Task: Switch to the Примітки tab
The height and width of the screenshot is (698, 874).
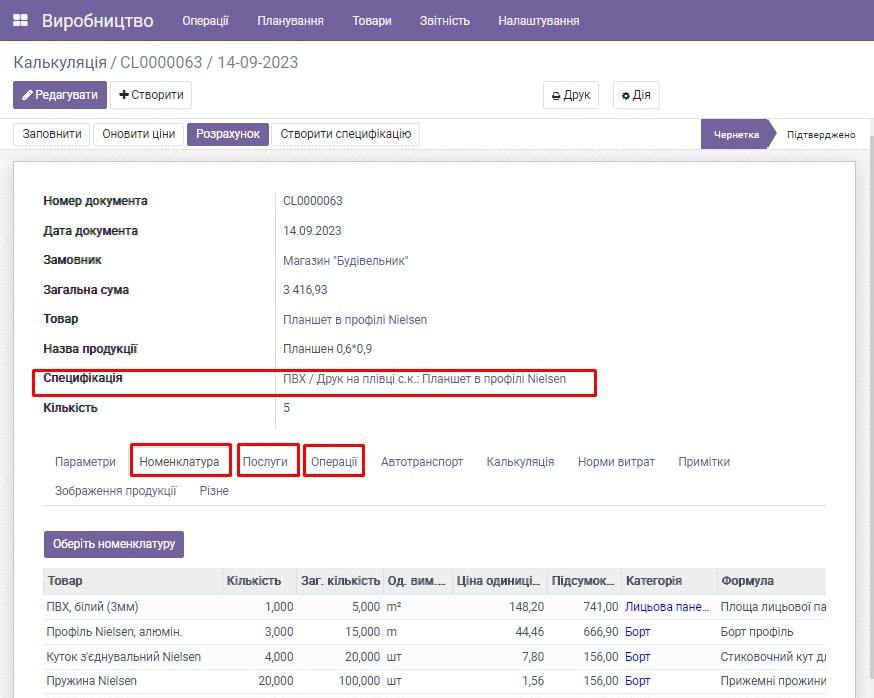Action: [x=704, y=462]
